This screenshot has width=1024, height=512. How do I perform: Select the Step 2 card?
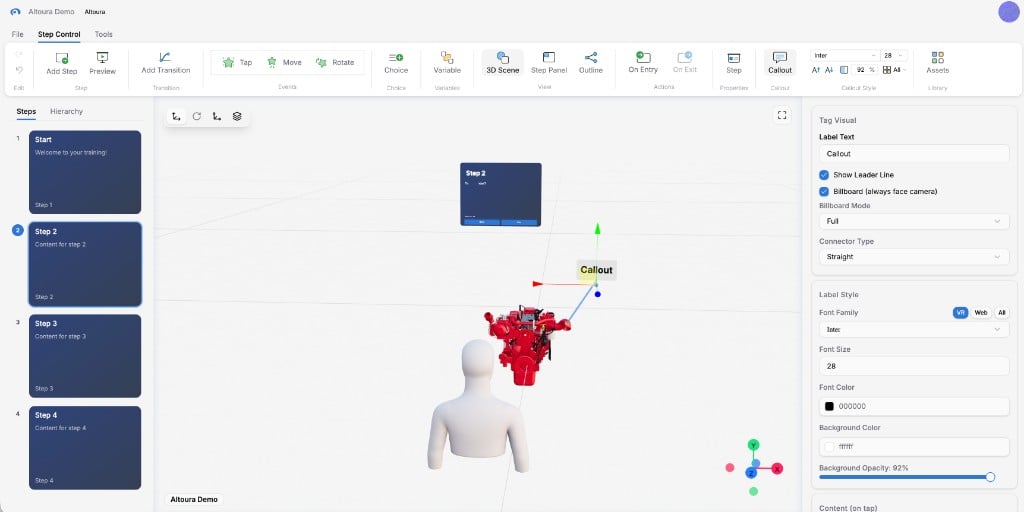click(85, 264)
